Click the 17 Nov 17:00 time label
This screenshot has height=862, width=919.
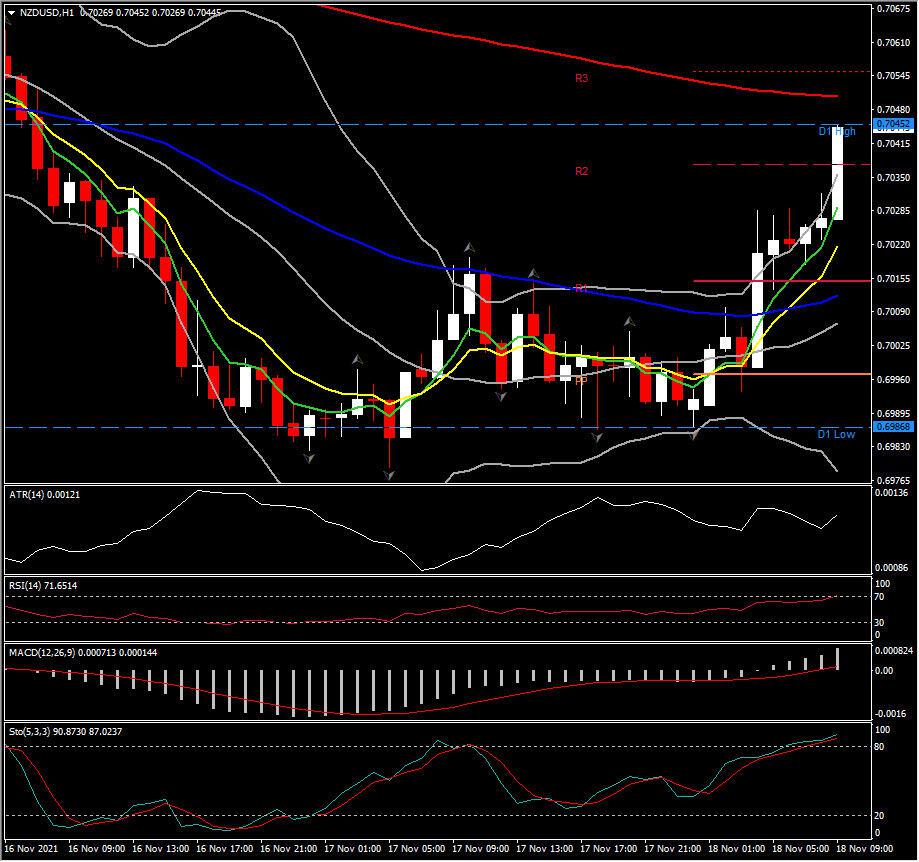608,849
